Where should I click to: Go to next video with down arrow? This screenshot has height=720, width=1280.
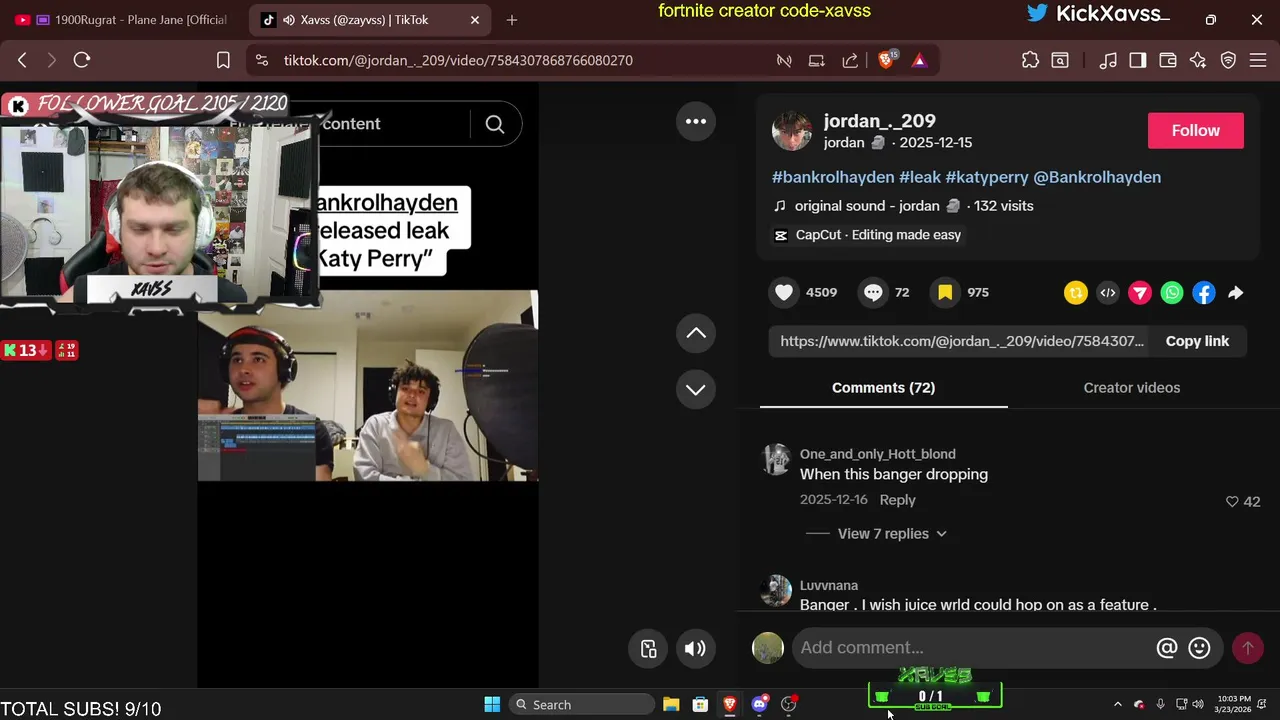pyautogui.click(x=696, y=390)
